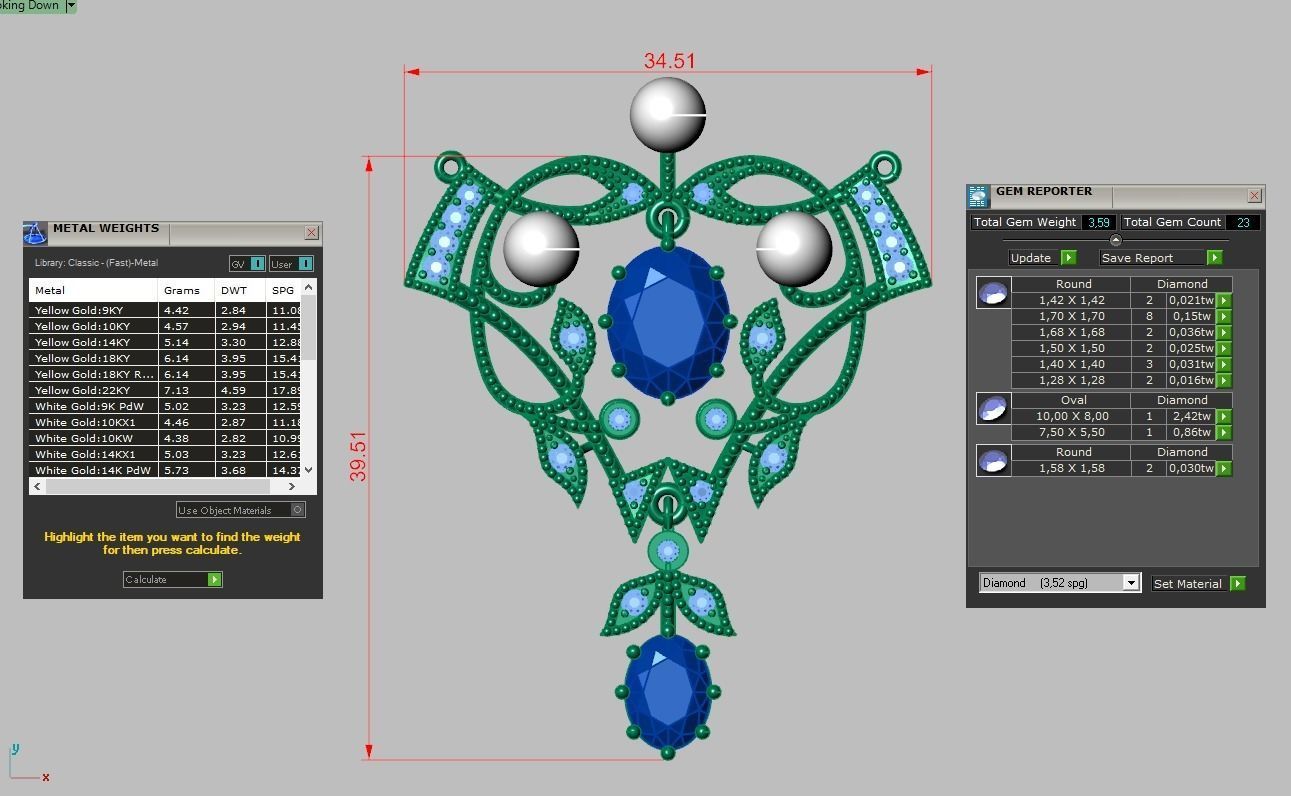Select the Yellow Gold:18KY R... row

point(165,374)
